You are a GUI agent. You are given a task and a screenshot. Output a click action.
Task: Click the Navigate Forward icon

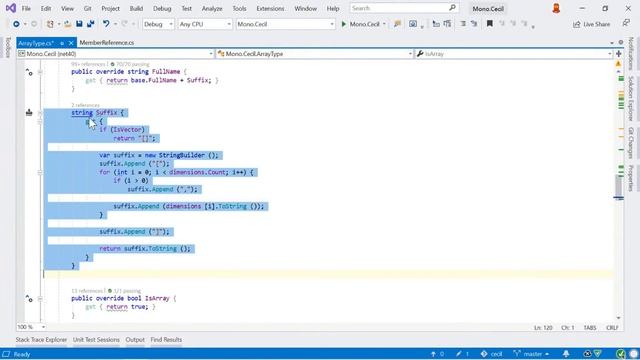34,24
